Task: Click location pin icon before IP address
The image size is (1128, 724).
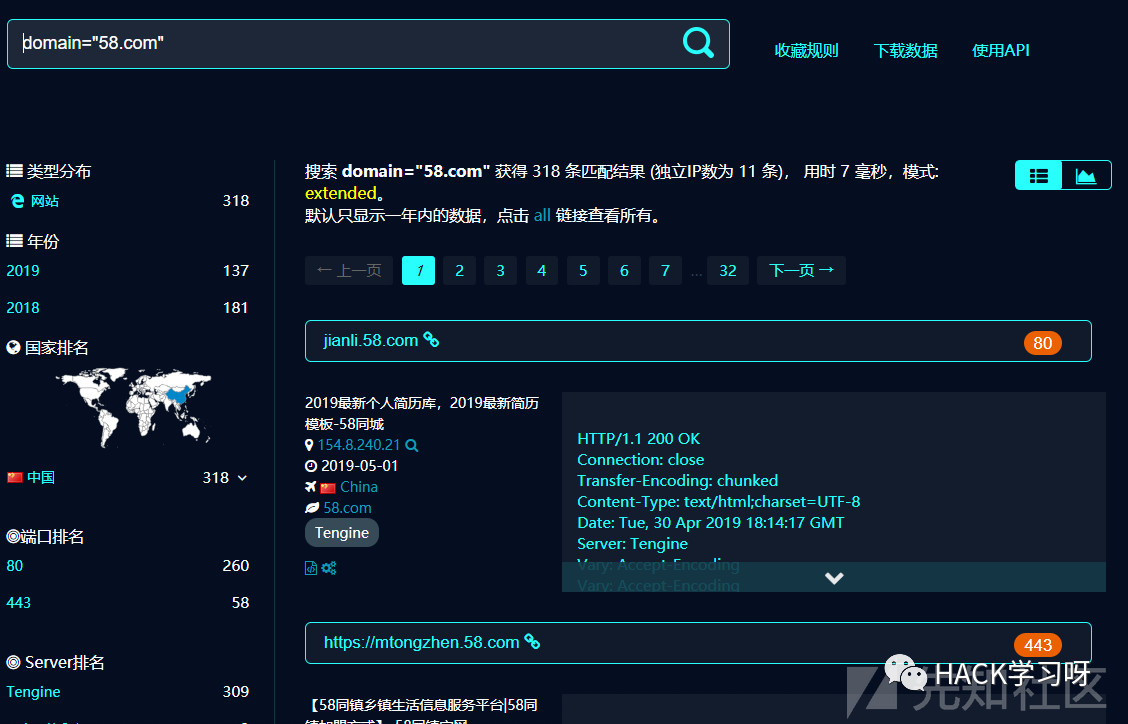Action: 309,445
